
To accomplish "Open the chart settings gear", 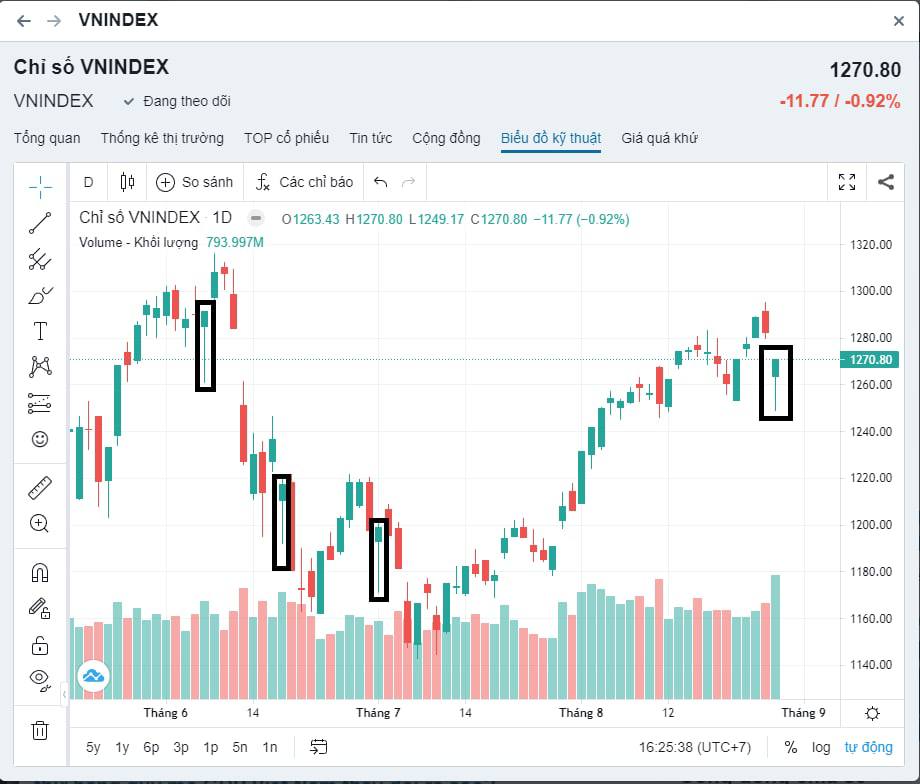I will 872,713.
